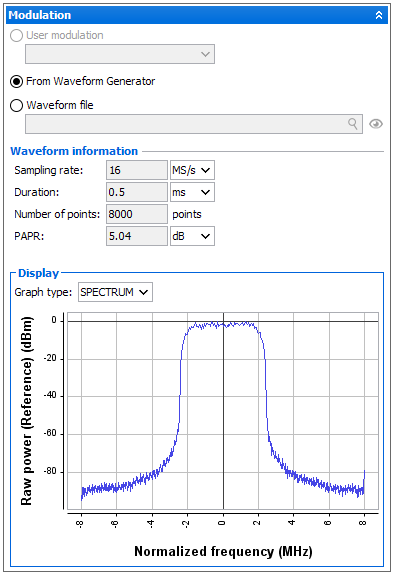Open the User modulation dropdown list
Screen dimensions: 395x577
click(120, 54)
